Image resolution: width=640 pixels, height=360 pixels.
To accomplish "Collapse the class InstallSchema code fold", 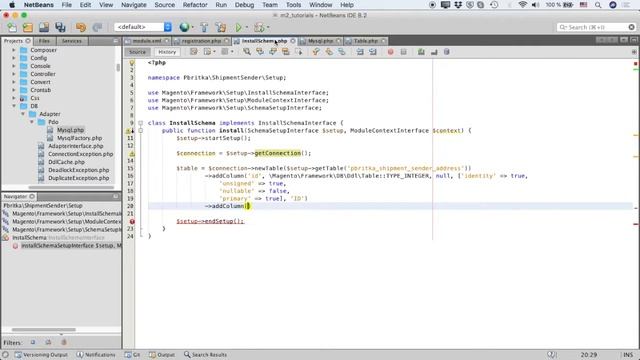I will pos(140,123).
